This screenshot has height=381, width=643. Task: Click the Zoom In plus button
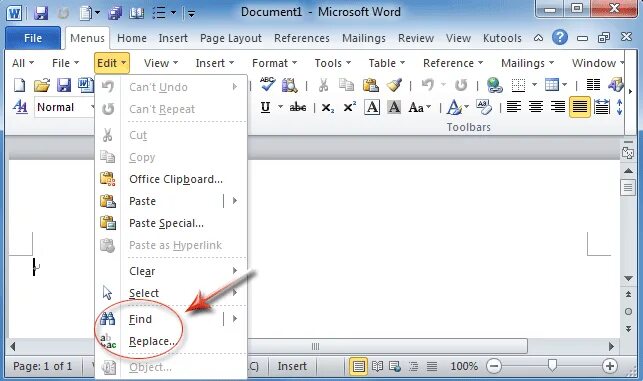pyautogui.click(x=609, y=366)
